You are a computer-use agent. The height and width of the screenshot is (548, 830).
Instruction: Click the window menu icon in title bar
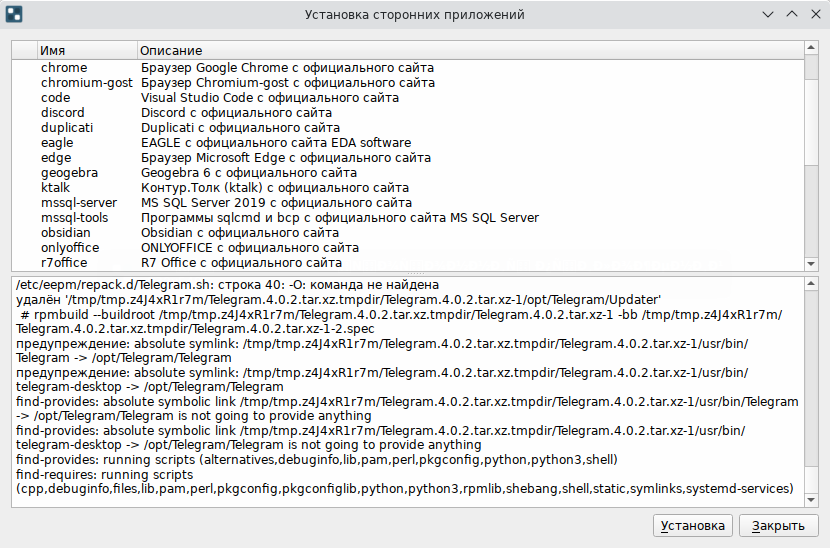[x=15, y=15]
